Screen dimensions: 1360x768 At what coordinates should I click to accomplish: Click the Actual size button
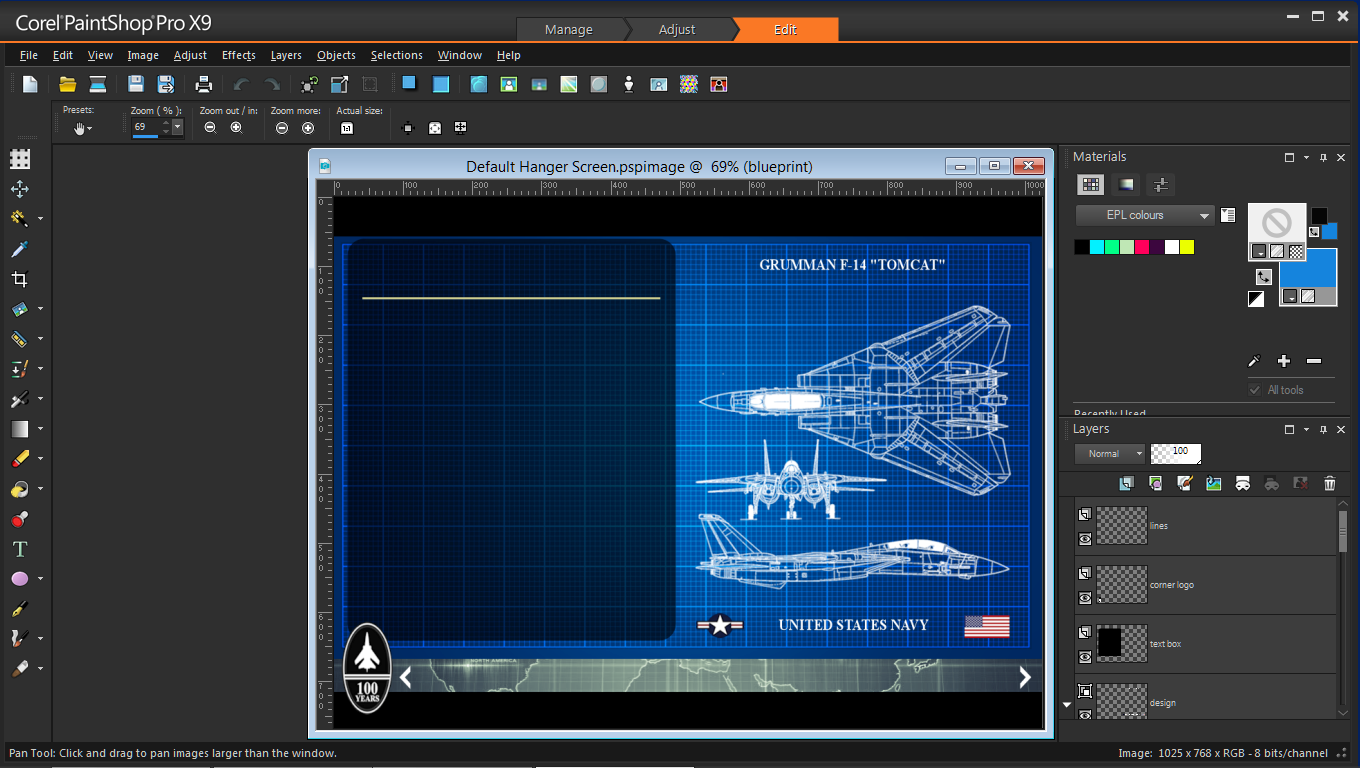[346, 128]
